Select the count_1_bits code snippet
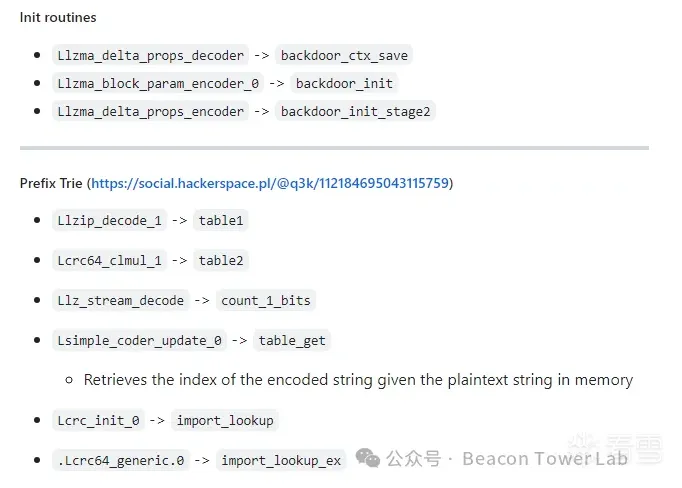This screenshot has height=488, width=682. 266,300
